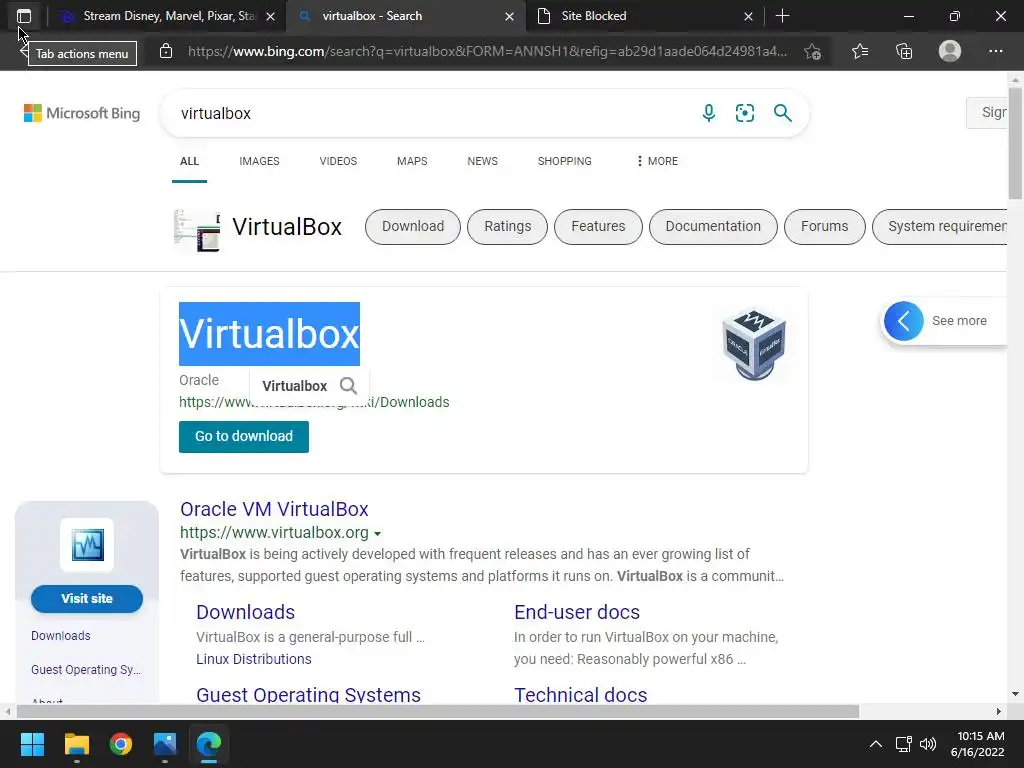Viewport: 1024px width, 768px height.
Task: Click the Bing microphone voice search icon
Action: tap(709, 113)
